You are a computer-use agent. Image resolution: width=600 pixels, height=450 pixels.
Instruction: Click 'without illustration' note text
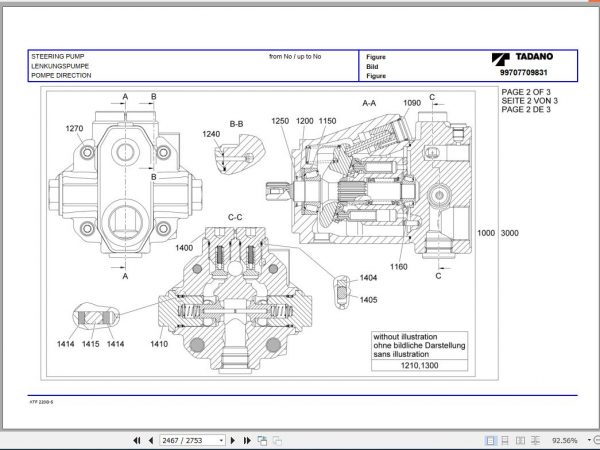tap(405, 337)
